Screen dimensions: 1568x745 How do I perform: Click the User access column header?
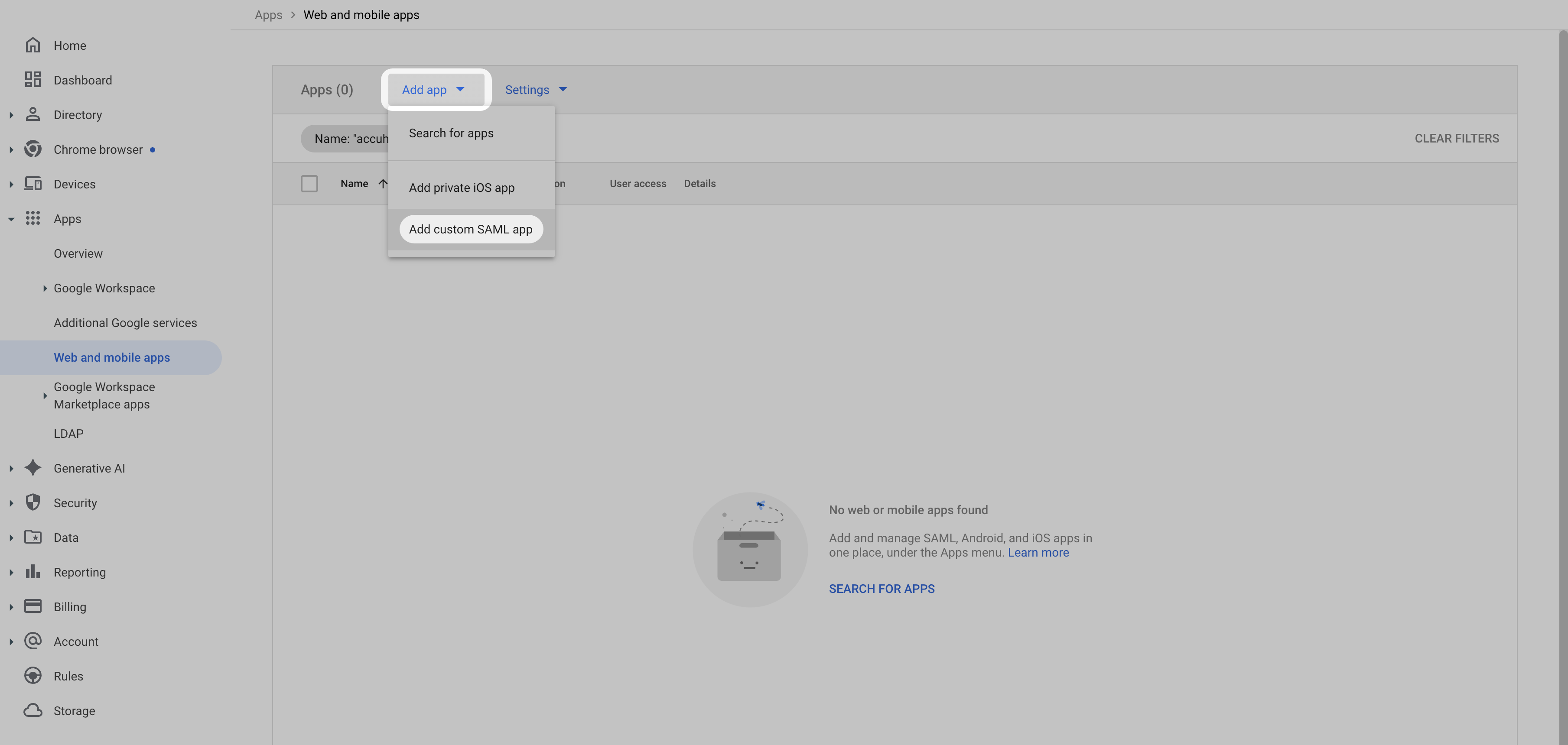638,183
